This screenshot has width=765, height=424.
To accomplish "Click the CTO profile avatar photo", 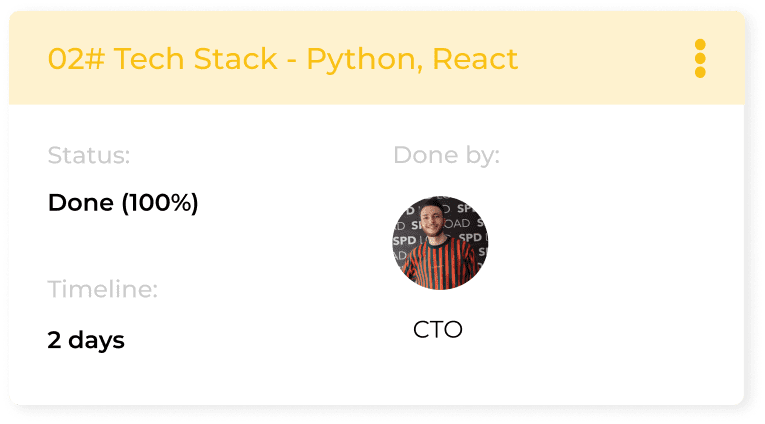I will [x=440, y=242].
